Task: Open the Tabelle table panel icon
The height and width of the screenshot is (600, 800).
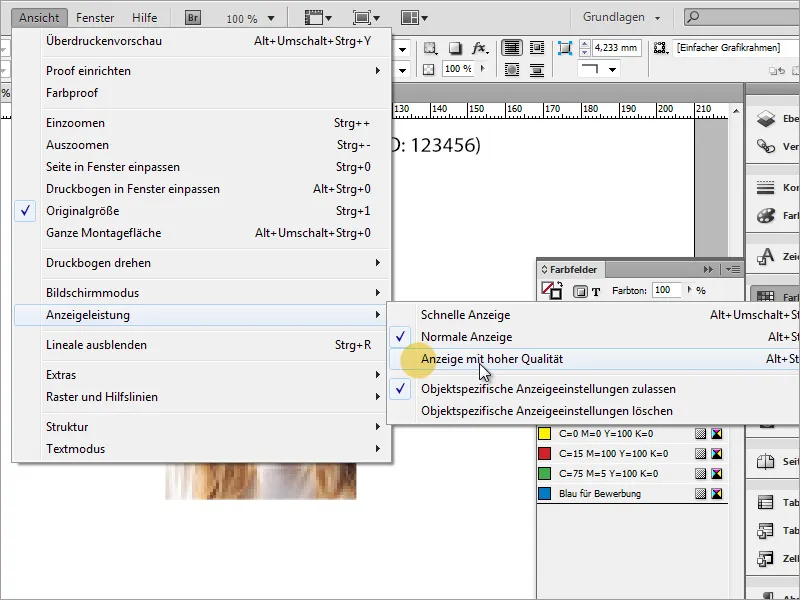Action: [x=765, y=503]
